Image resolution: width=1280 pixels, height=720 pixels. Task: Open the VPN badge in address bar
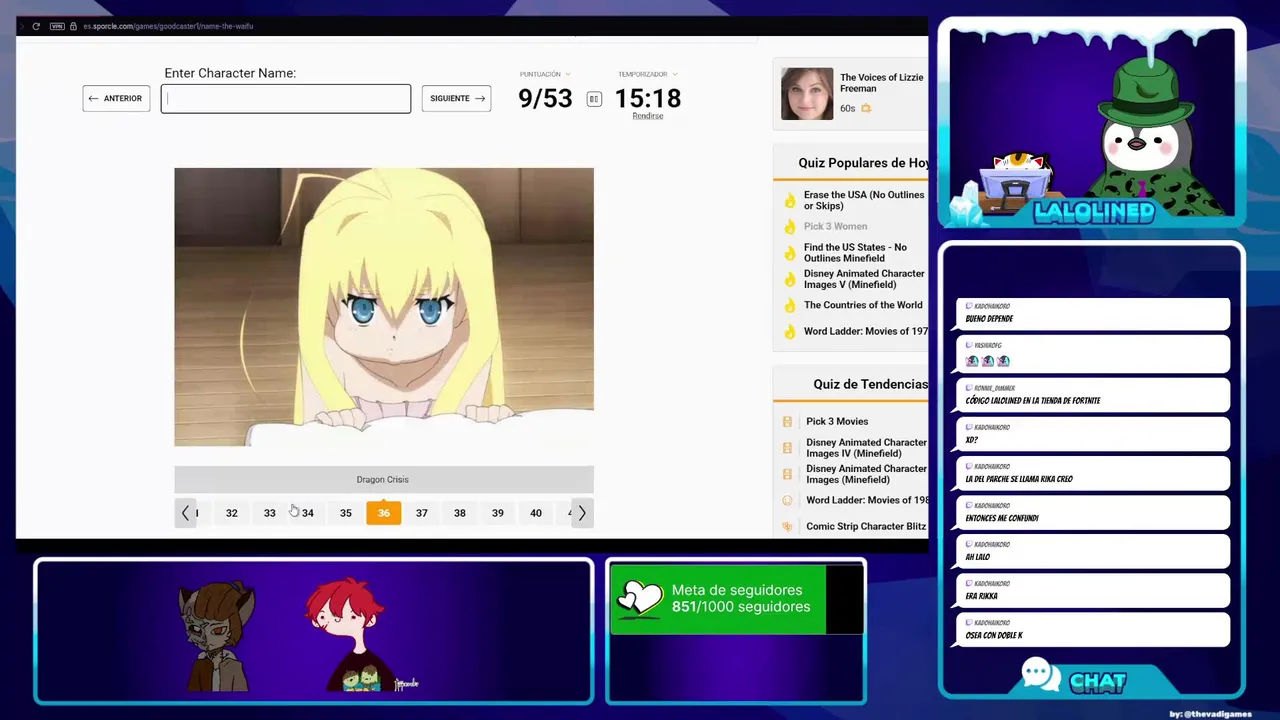click(x=57, y=26)
